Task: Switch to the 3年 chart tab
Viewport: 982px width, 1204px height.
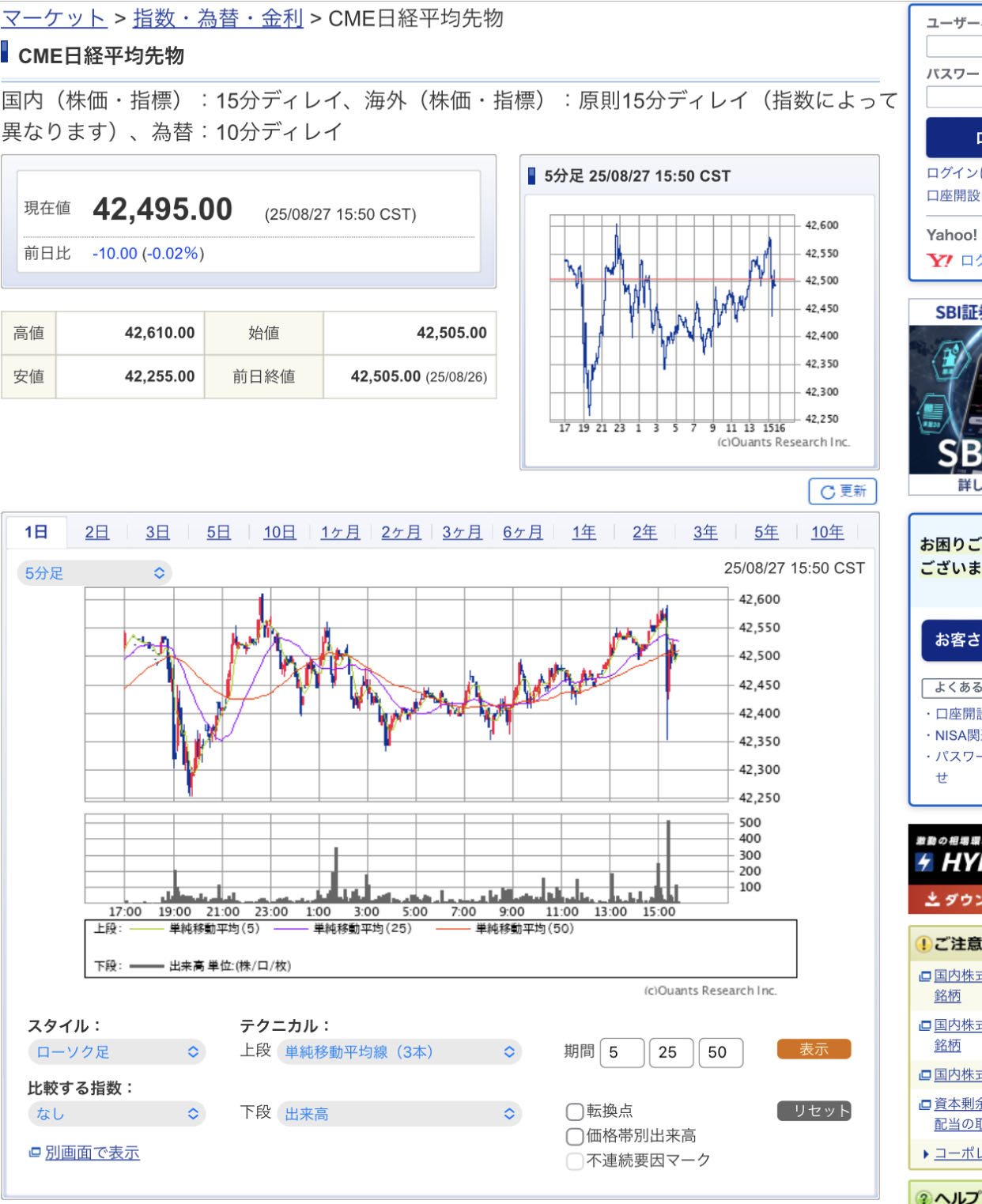Action: pos(705,532)
